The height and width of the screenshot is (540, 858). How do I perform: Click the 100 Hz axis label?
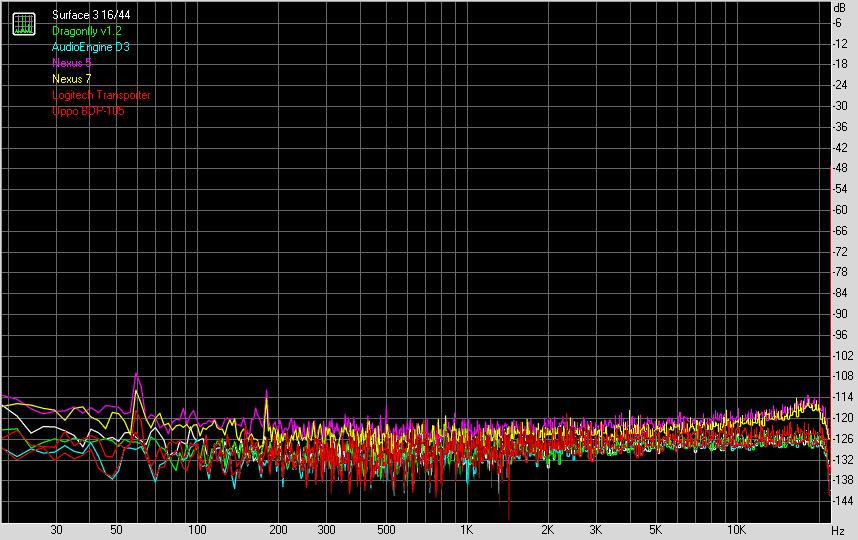pos(198,530)
